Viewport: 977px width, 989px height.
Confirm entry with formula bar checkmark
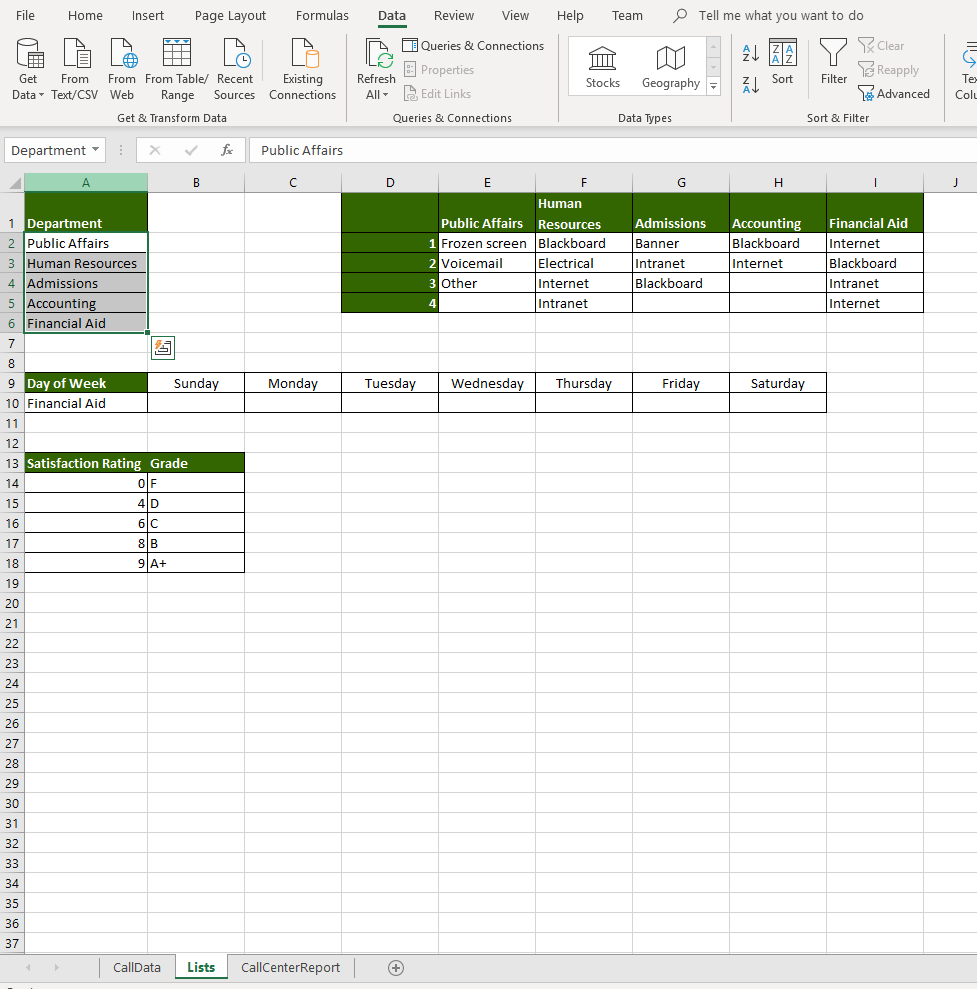(191, 150)
